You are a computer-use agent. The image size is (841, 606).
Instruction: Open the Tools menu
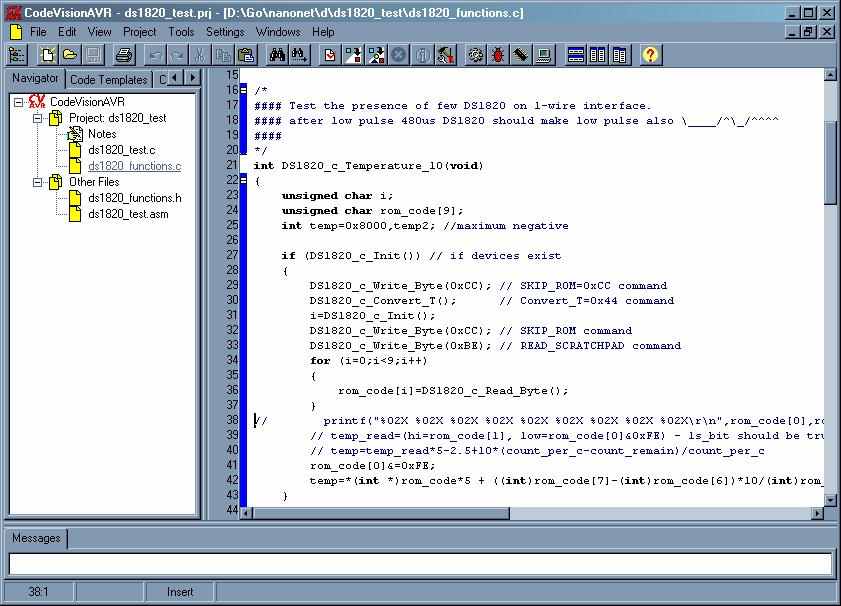(181, 32)
